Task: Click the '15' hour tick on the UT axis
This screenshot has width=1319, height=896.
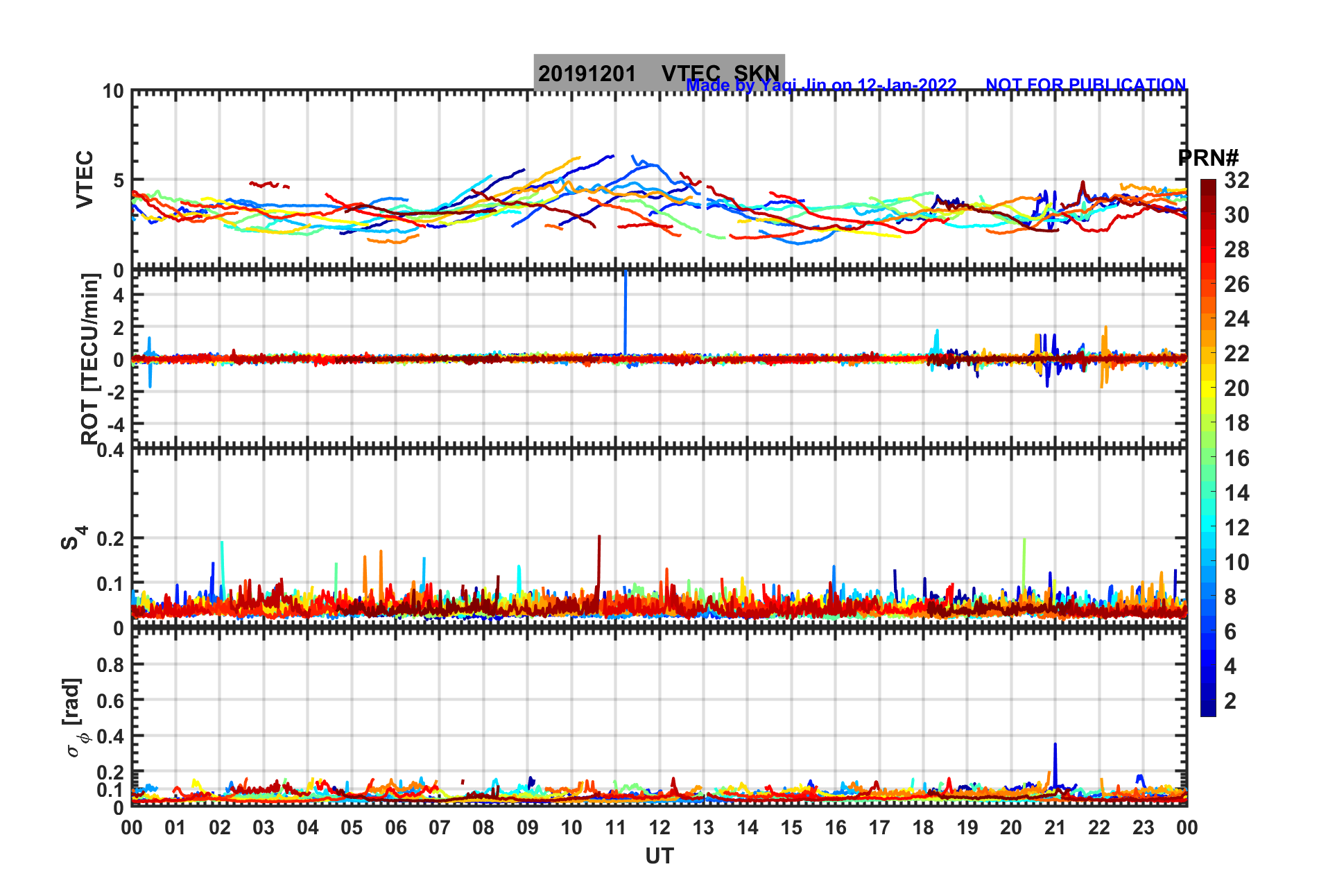Action: point(791,827)
